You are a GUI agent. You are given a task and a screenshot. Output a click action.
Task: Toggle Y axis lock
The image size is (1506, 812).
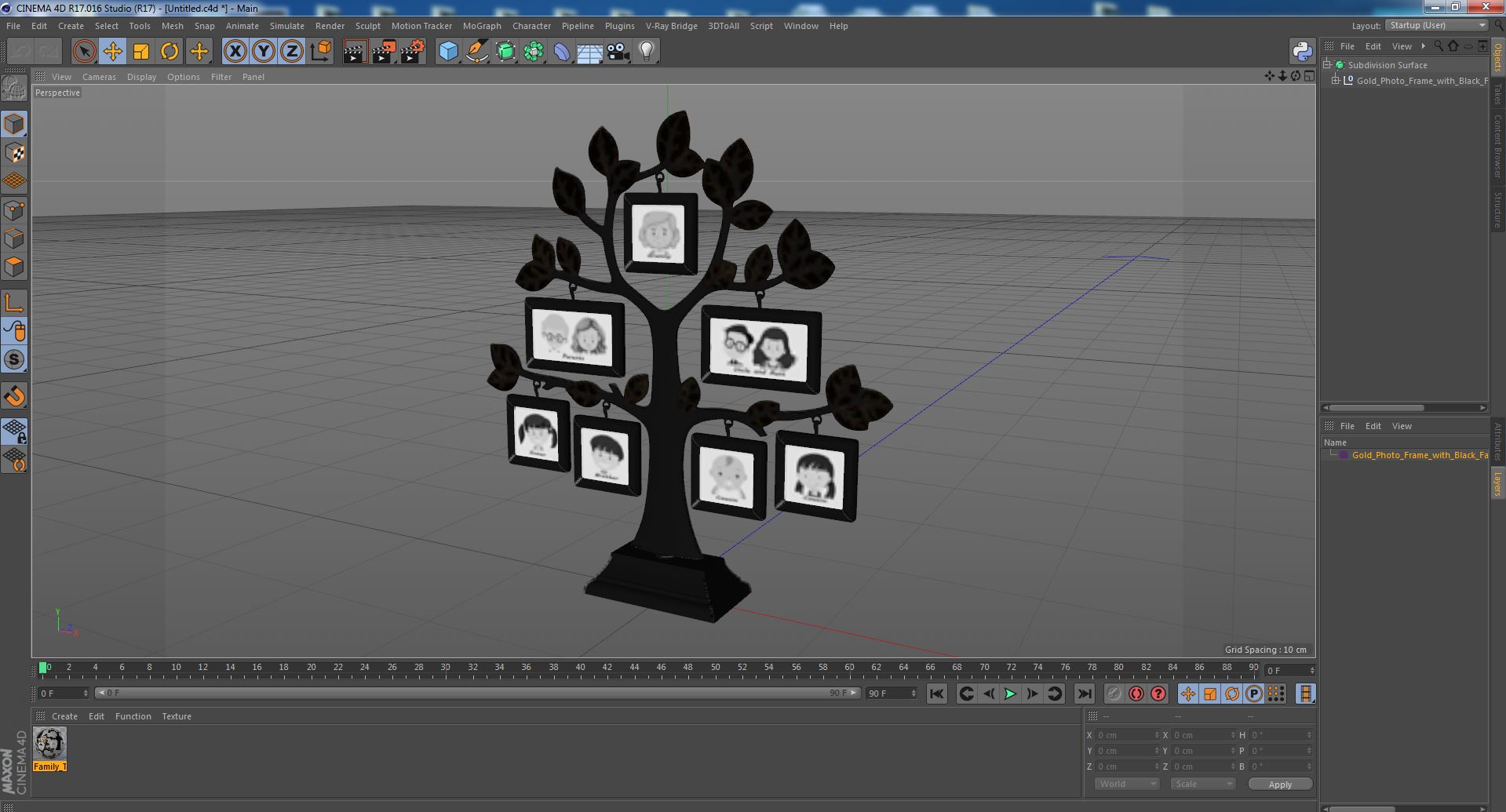click(x=264, y=52)
